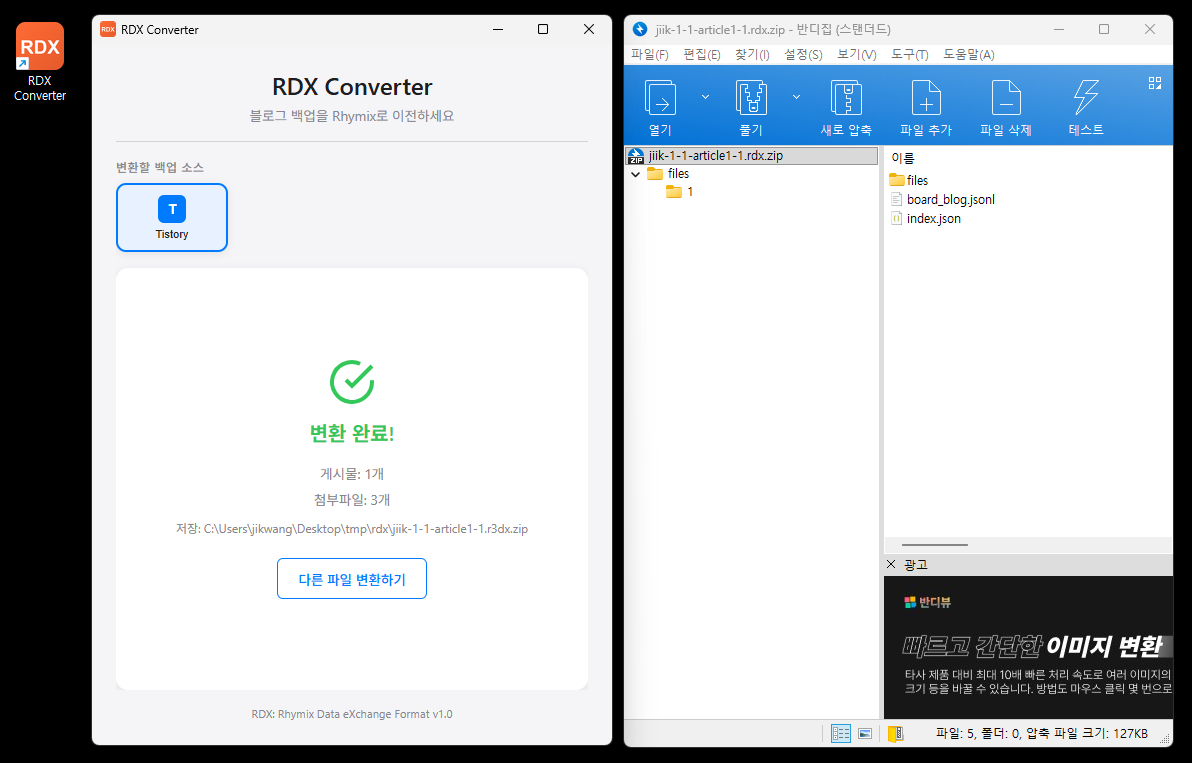Close the Bandizip window
Viewport: 1192px width, 763px height.
click(x=1149, y=30)
